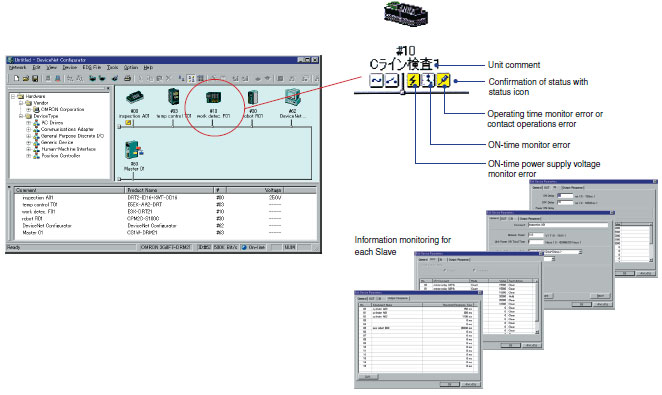Sort list by Comment column header
Screen dimensions: 662x395
tap(70, 190)
